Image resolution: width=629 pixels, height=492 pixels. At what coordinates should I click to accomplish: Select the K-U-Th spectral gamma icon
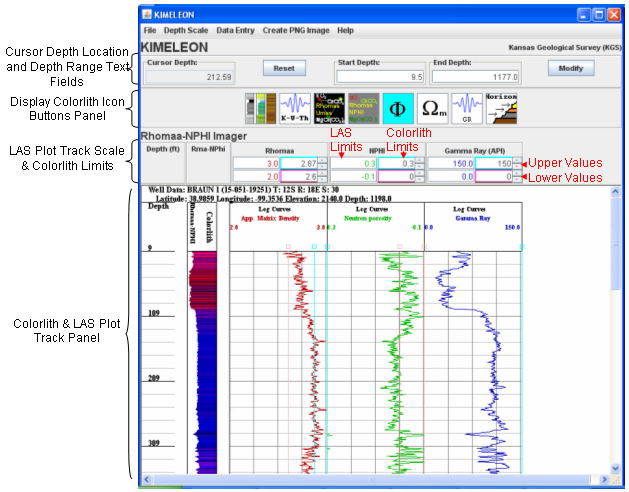295,108
